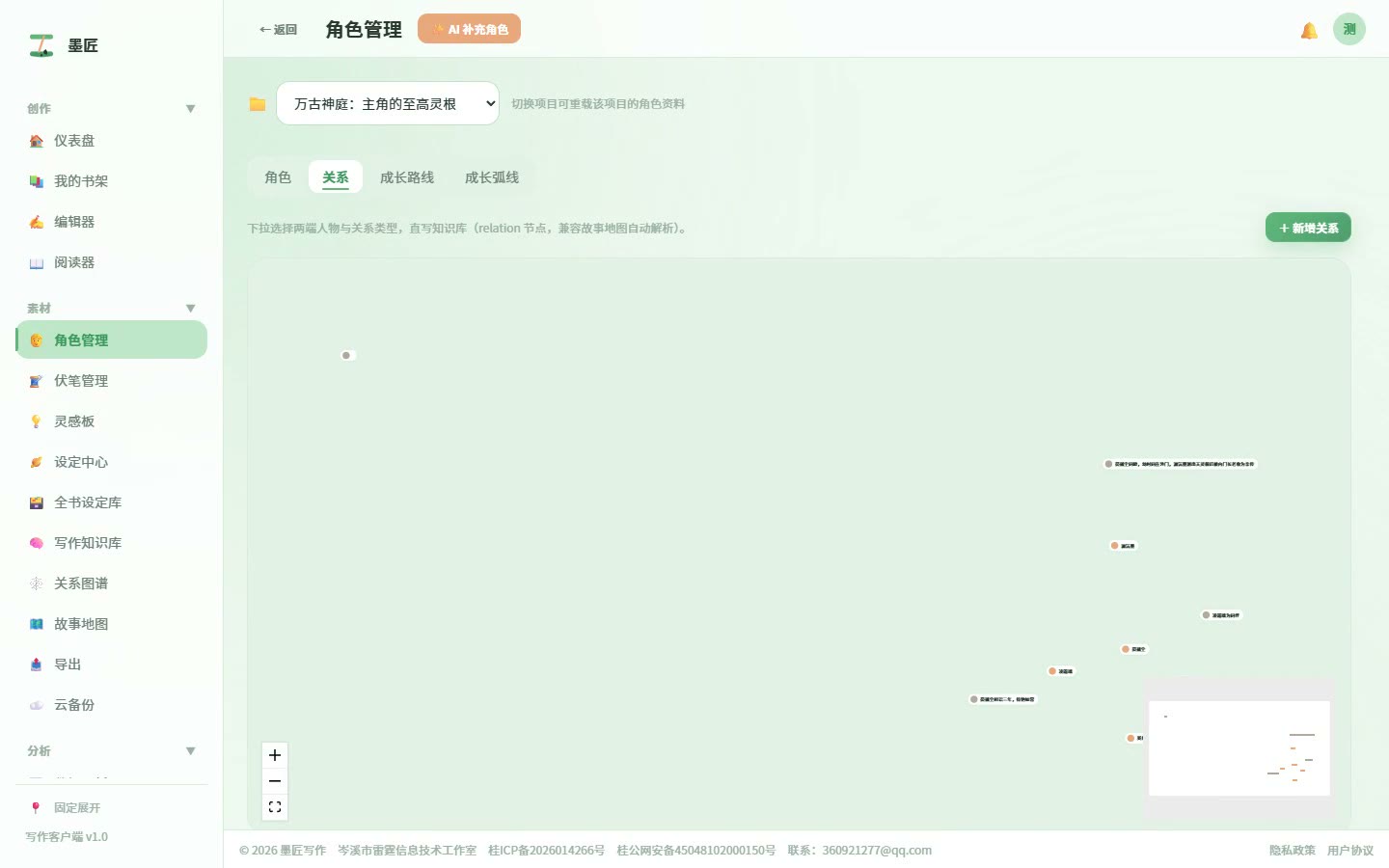Add a relation with 新增关系
The width and height of the screenshot is (1389, 868).
pyautogui.click(x=1308, y=228)
